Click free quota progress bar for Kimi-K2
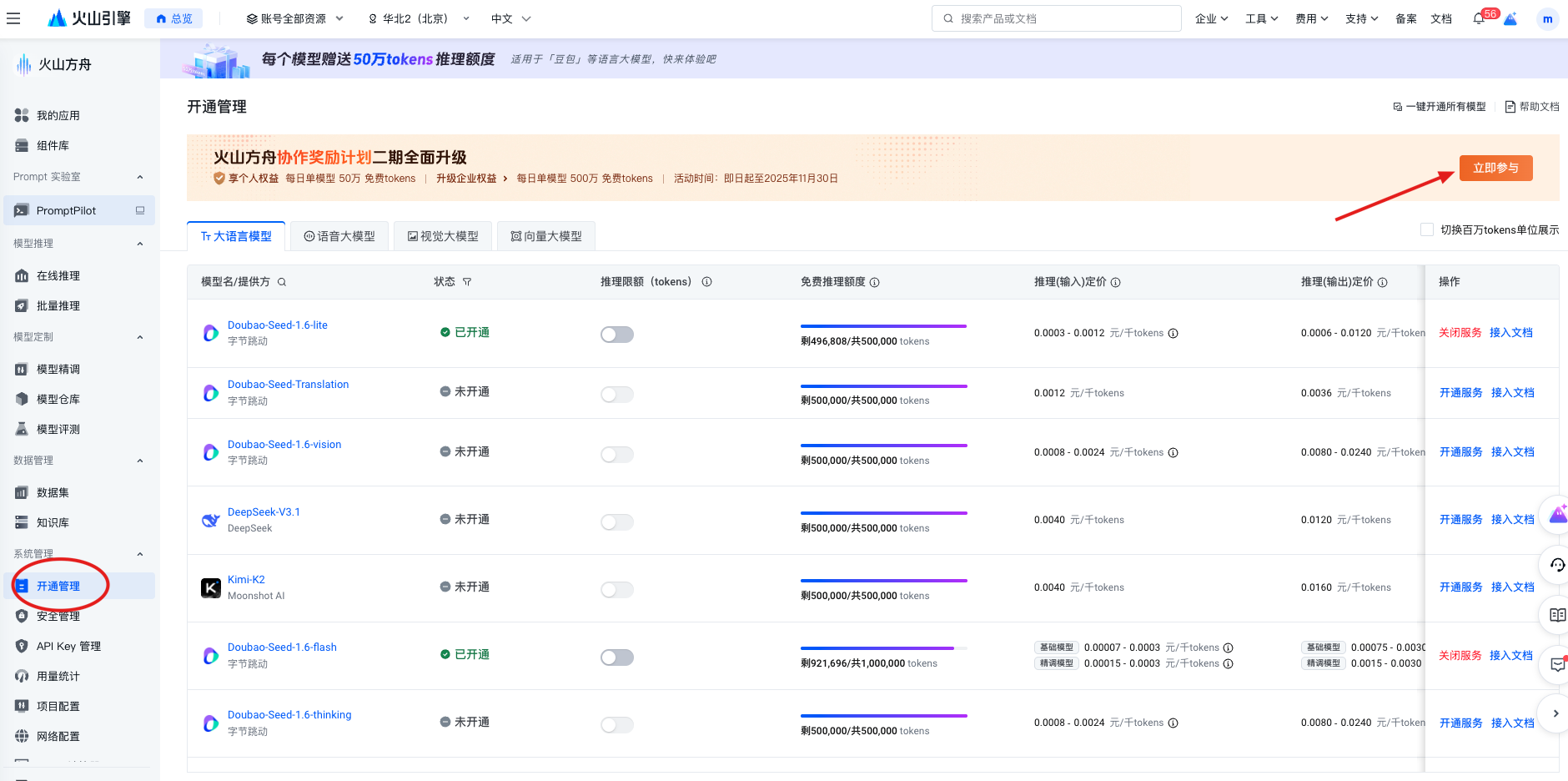Image resolution: width=1568 pixels, height=781 pixels. 884,580
